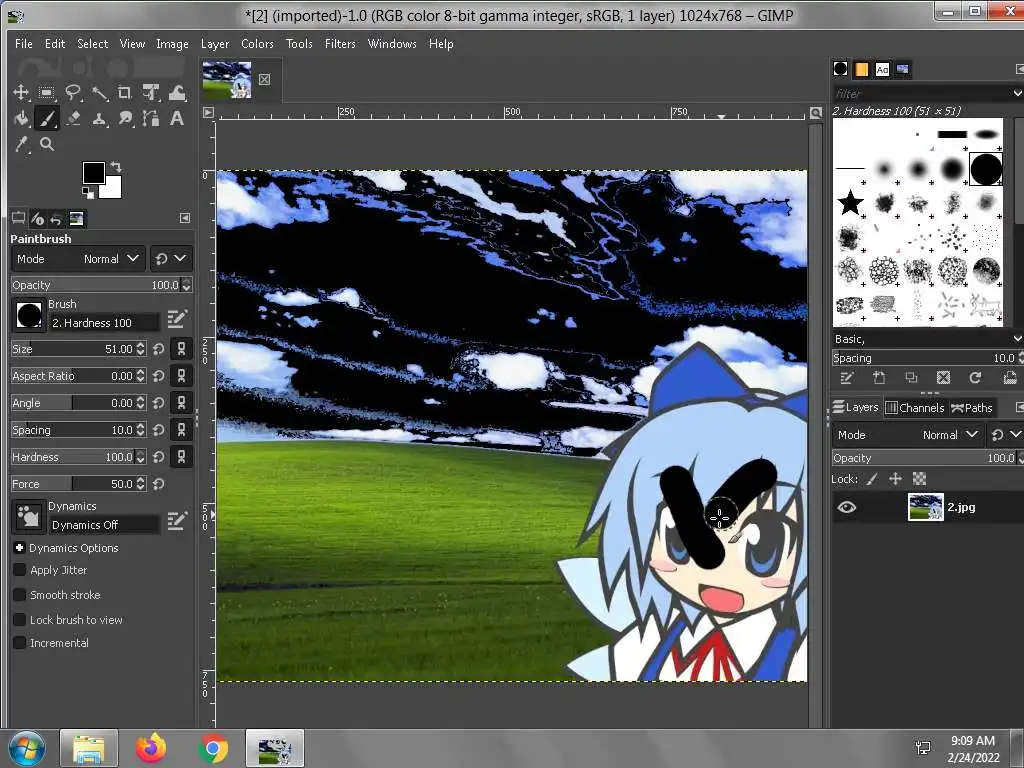The width and height of the screenshot is (1024, 768).
Task: Select the Rectangle Select tool
Action: pos(46,92)
